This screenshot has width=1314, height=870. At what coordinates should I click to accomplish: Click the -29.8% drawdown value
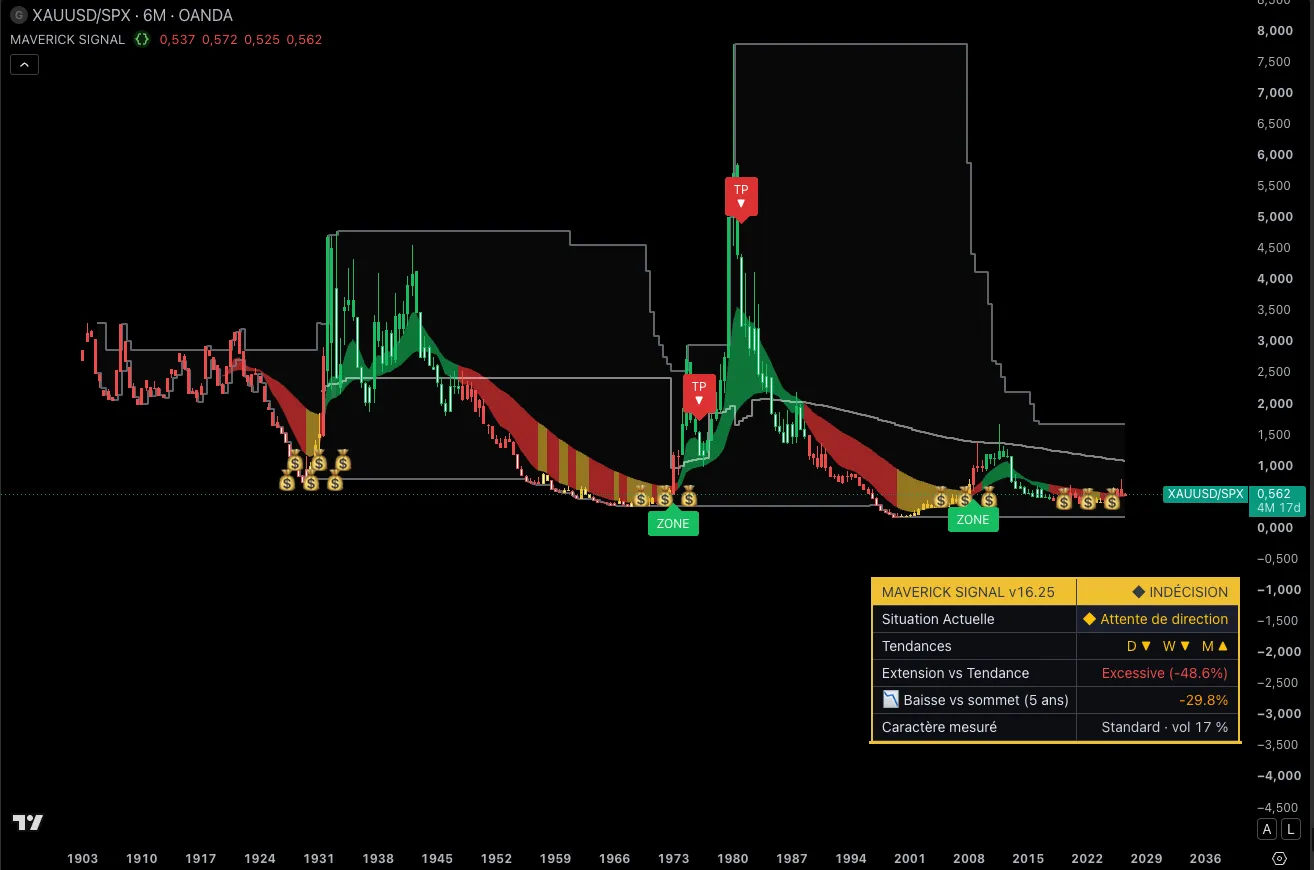(x=1204, y=700)
